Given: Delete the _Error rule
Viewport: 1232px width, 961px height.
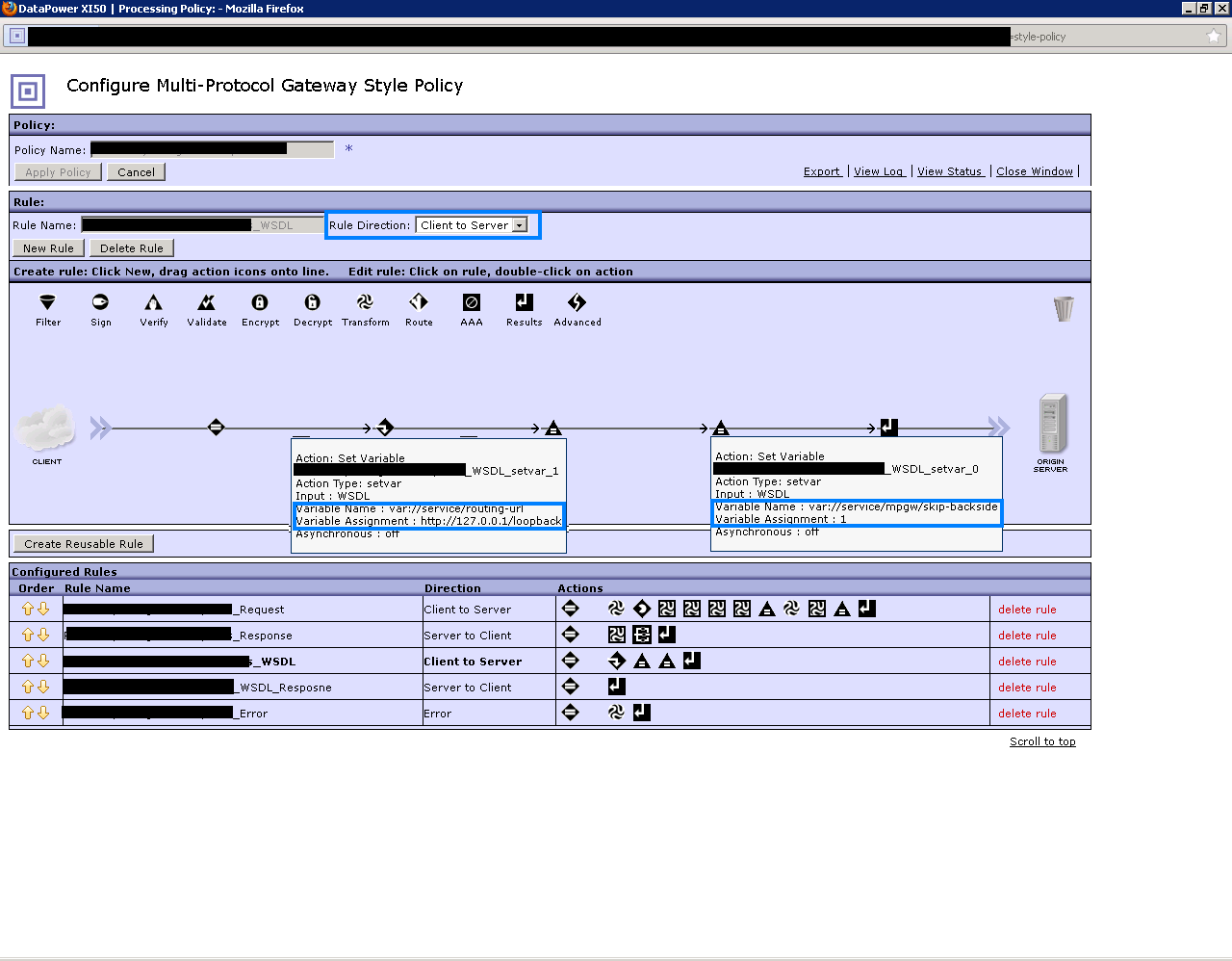Looking at the screenshot, I should point(1027,714).
